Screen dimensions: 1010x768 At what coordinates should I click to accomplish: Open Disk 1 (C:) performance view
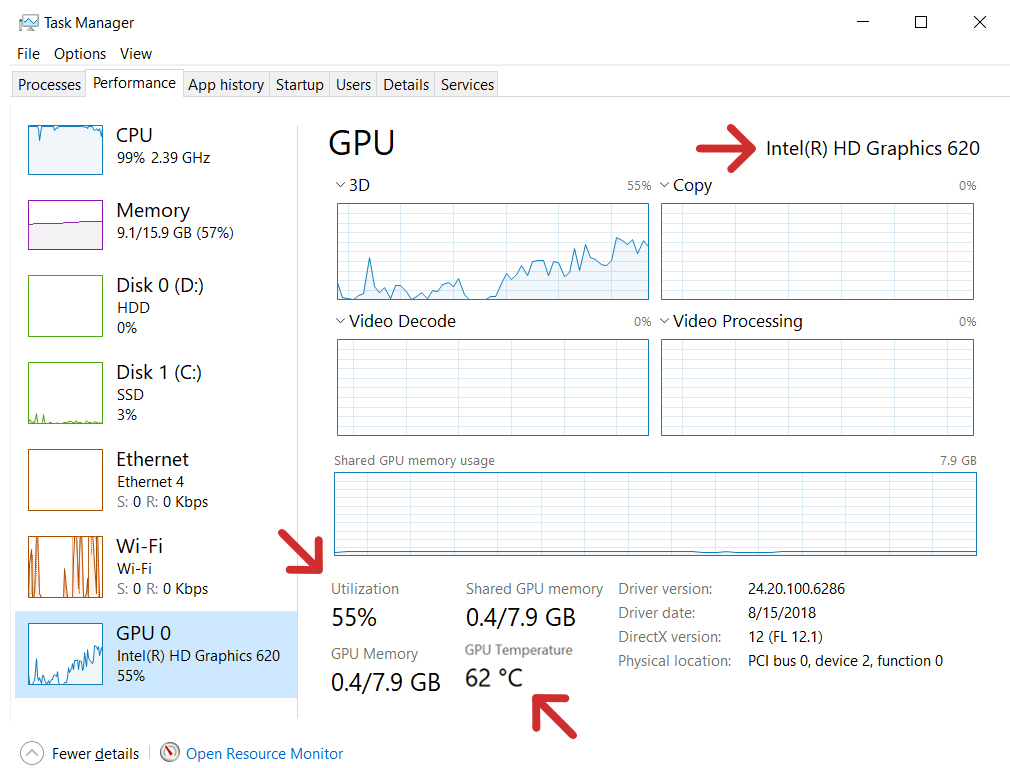pyautogui.click(x=65, y=392)
